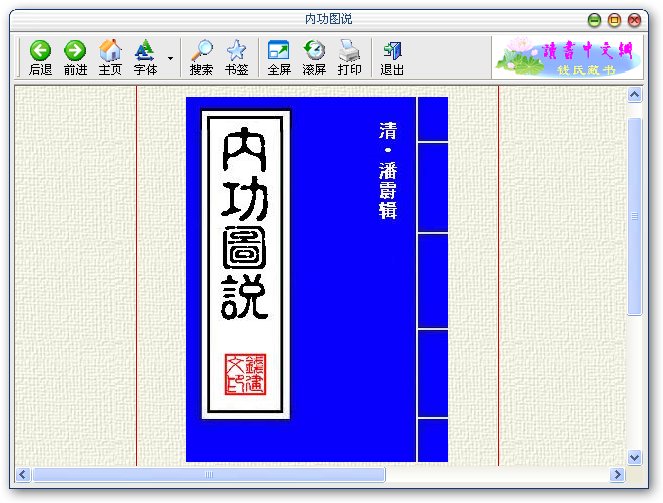The image size is (663, 503).
Task: Minimize the 内功图说 window
Action: tap(595, 20)
